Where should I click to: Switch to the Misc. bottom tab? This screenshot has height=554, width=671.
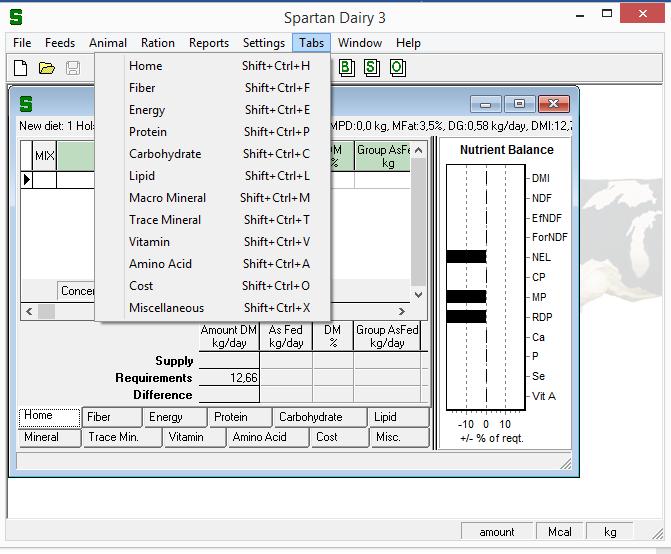[400, 438]
